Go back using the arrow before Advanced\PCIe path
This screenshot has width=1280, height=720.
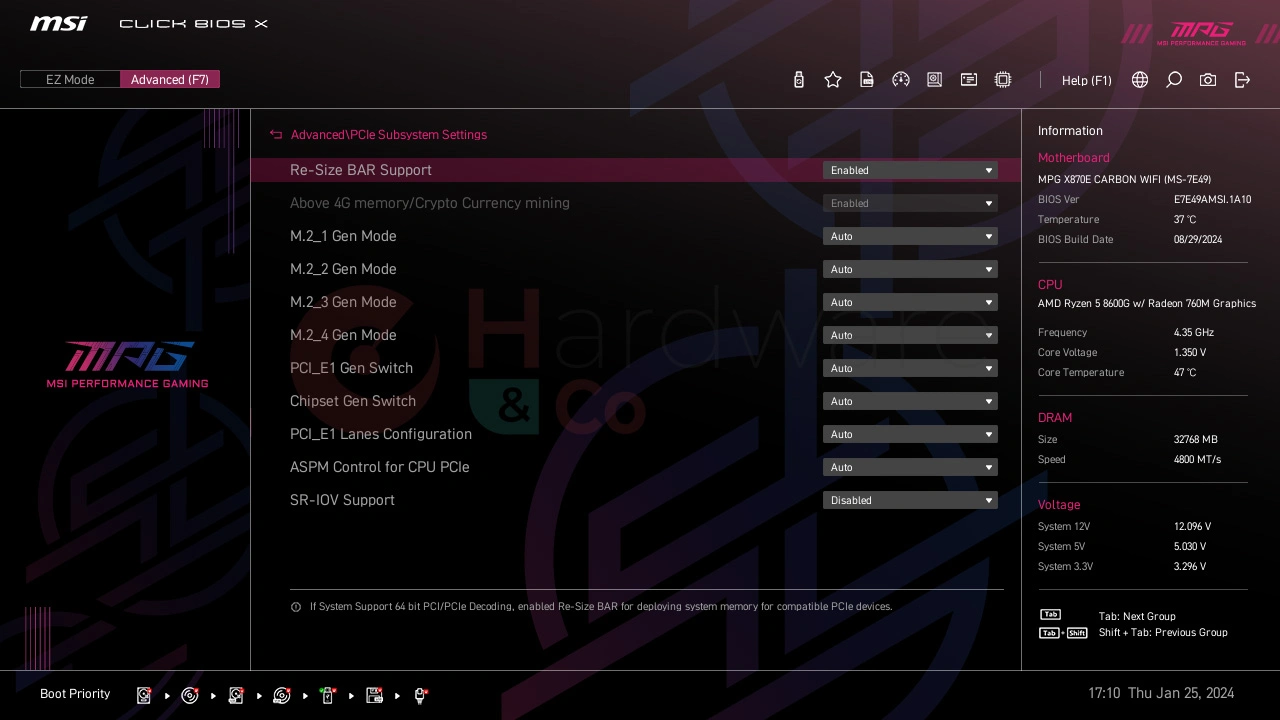pyautogui.click(x=276, y=134)
